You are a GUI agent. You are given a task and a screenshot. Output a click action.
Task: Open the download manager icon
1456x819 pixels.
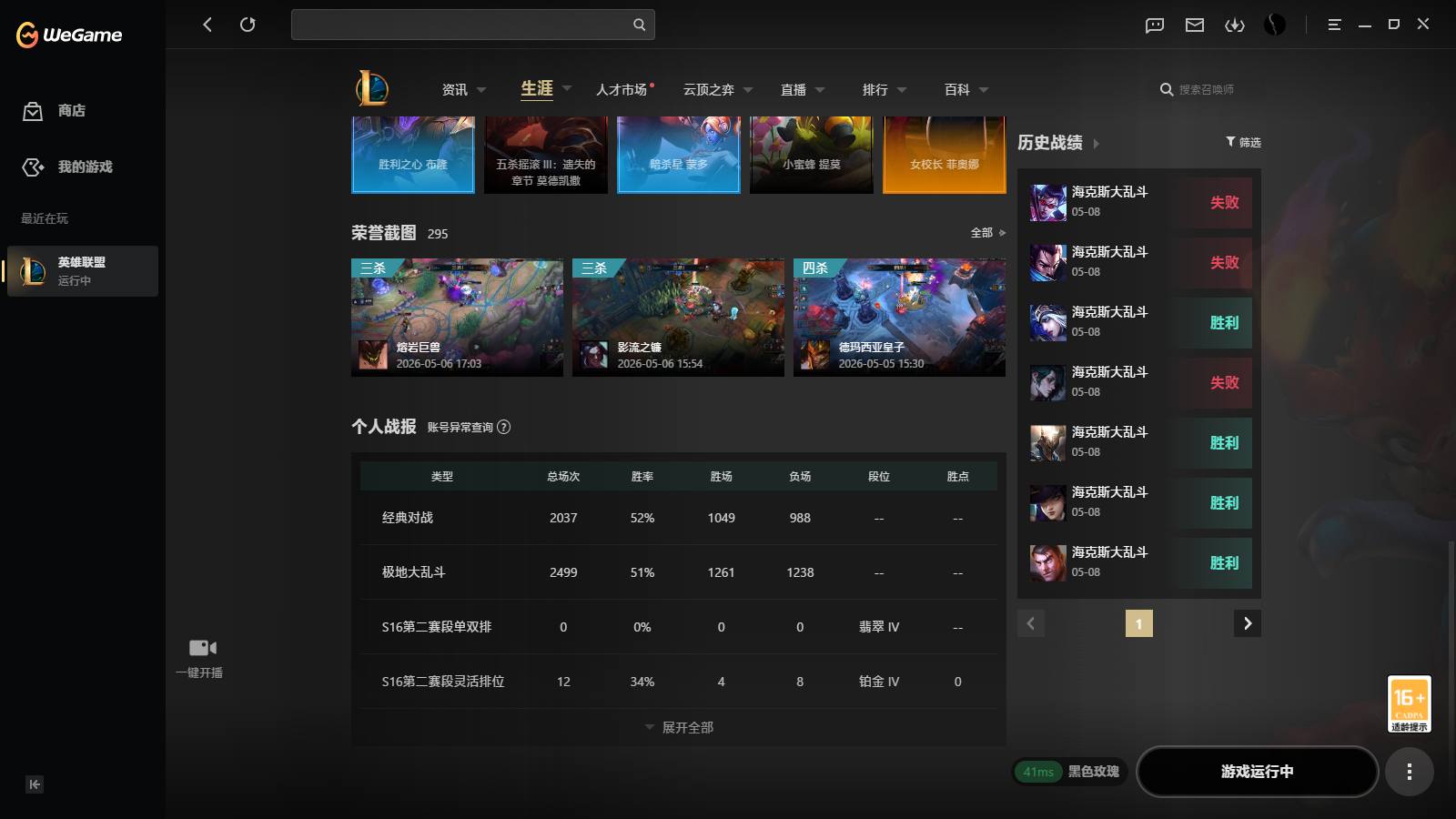(1235, 25)
